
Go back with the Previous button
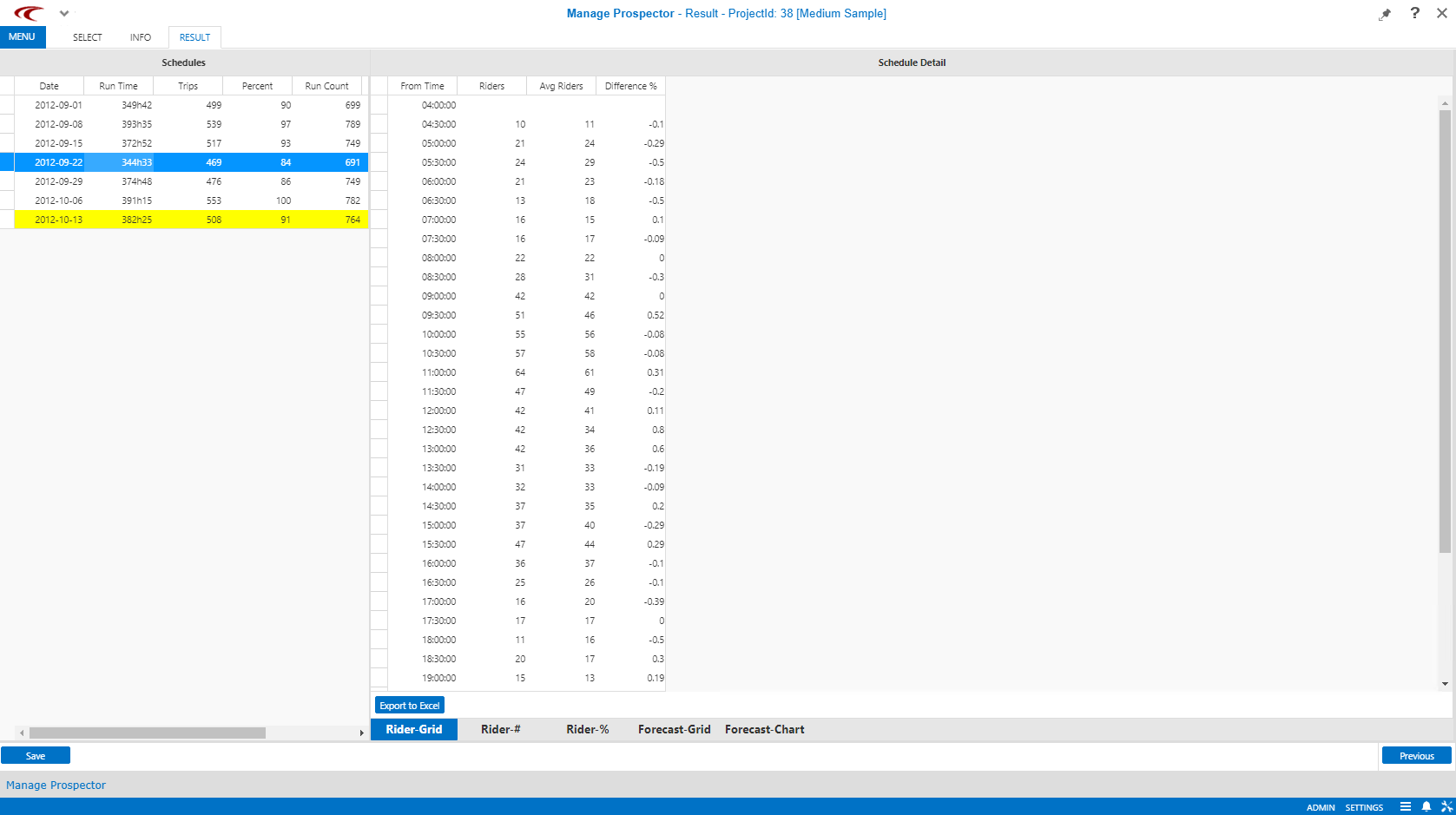point(1416,756)
